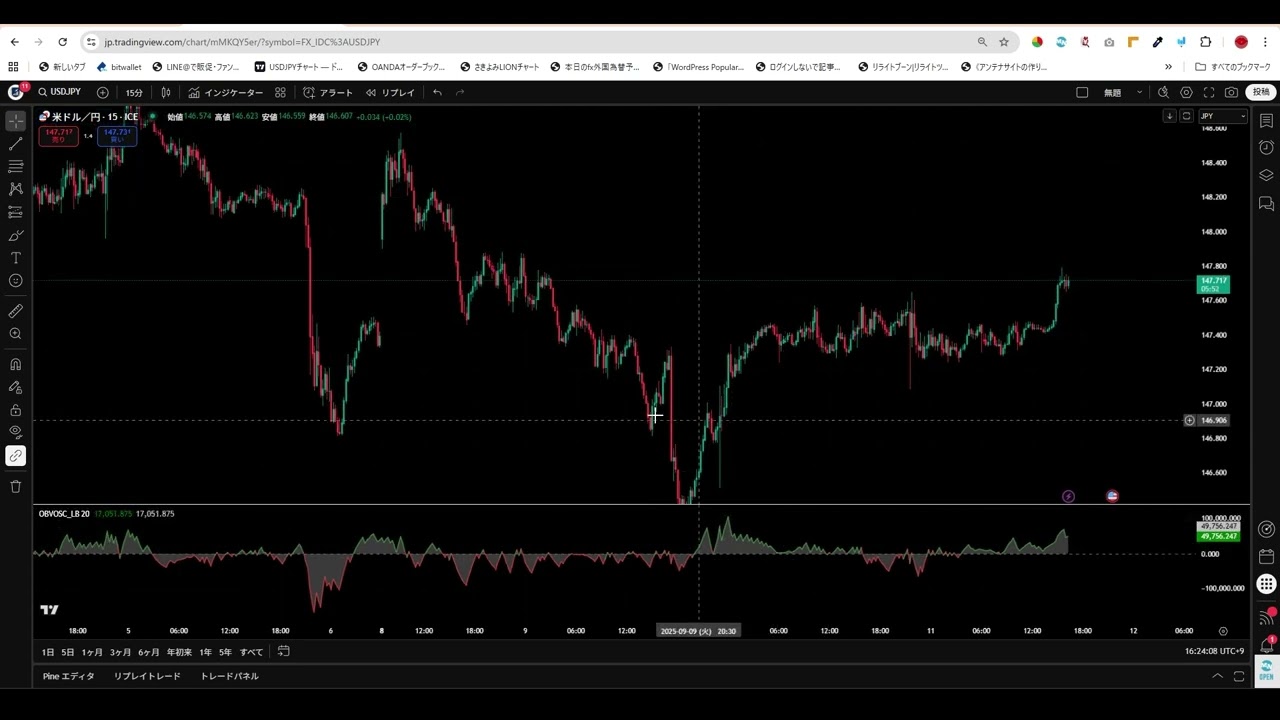Screen dimensions: 1280x720
Task: Open time axis settings gear icon
Action: (x=1223, y=631)
